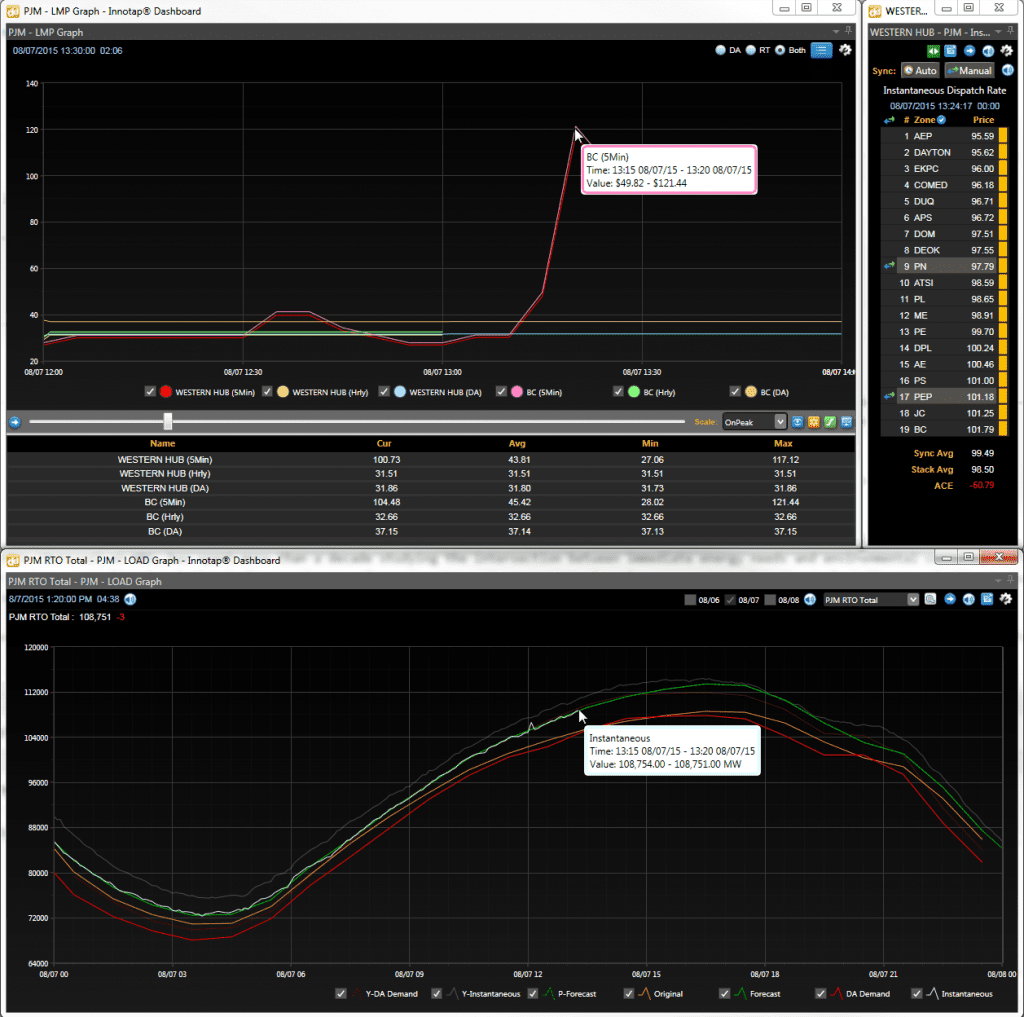This screenshot has width=1024, height=1017.
Task: Click the magnifier zoom icon in LOAD Graph toolbar
Action: point(930,599)
